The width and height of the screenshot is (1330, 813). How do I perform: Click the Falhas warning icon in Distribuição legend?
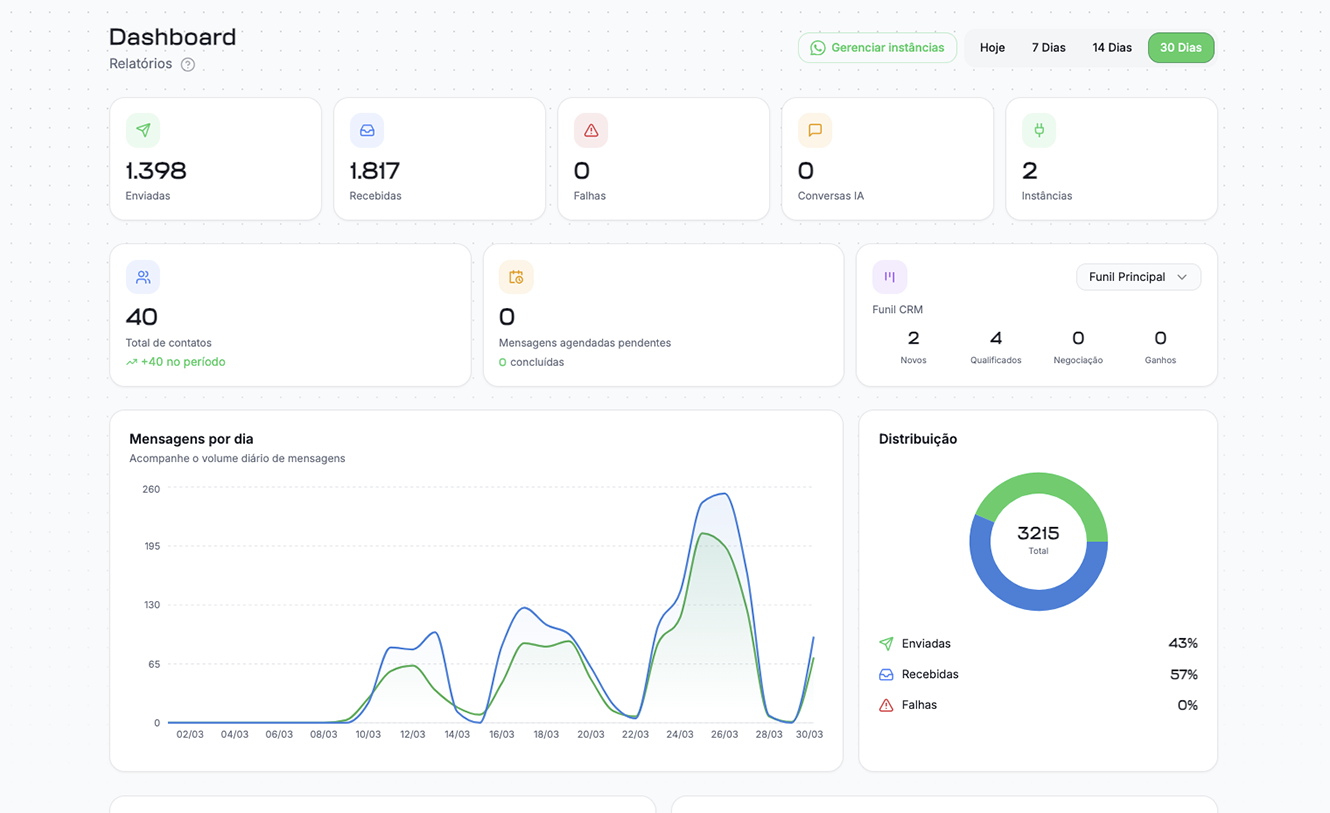(886, 705)
